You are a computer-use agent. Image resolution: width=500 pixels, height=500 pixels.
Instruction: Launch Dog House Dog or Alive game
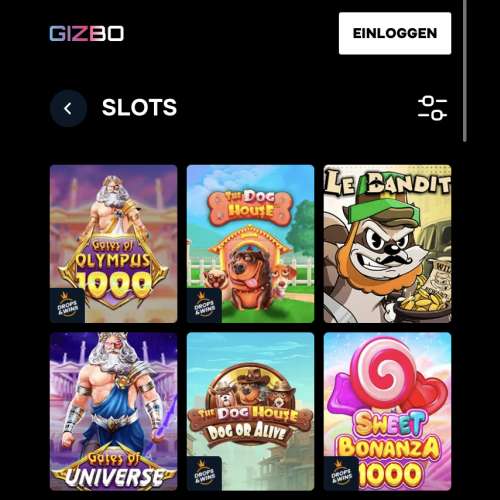[x=250, y=411]
